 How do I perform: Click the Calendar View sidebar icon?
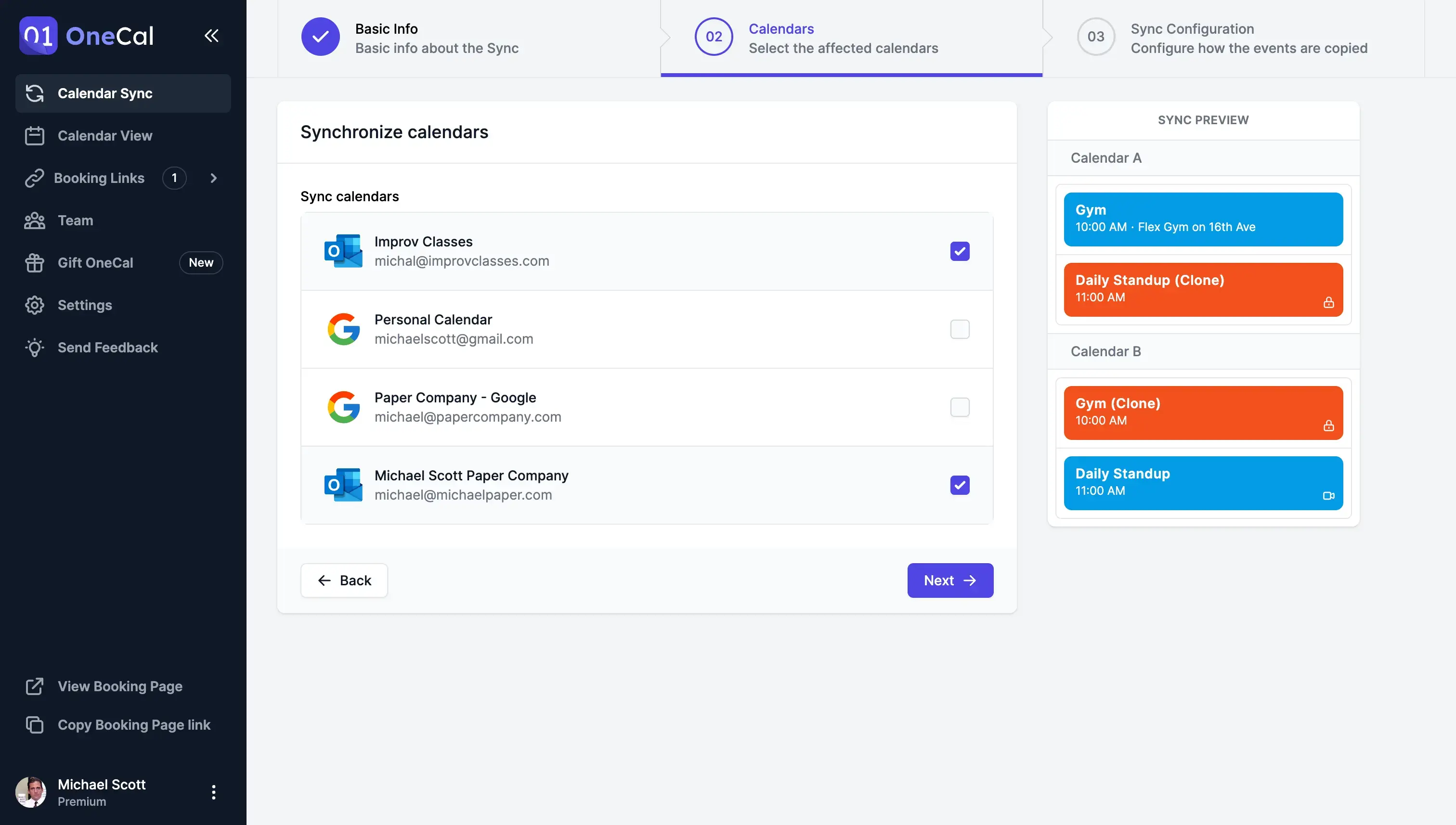coord(34,135)
